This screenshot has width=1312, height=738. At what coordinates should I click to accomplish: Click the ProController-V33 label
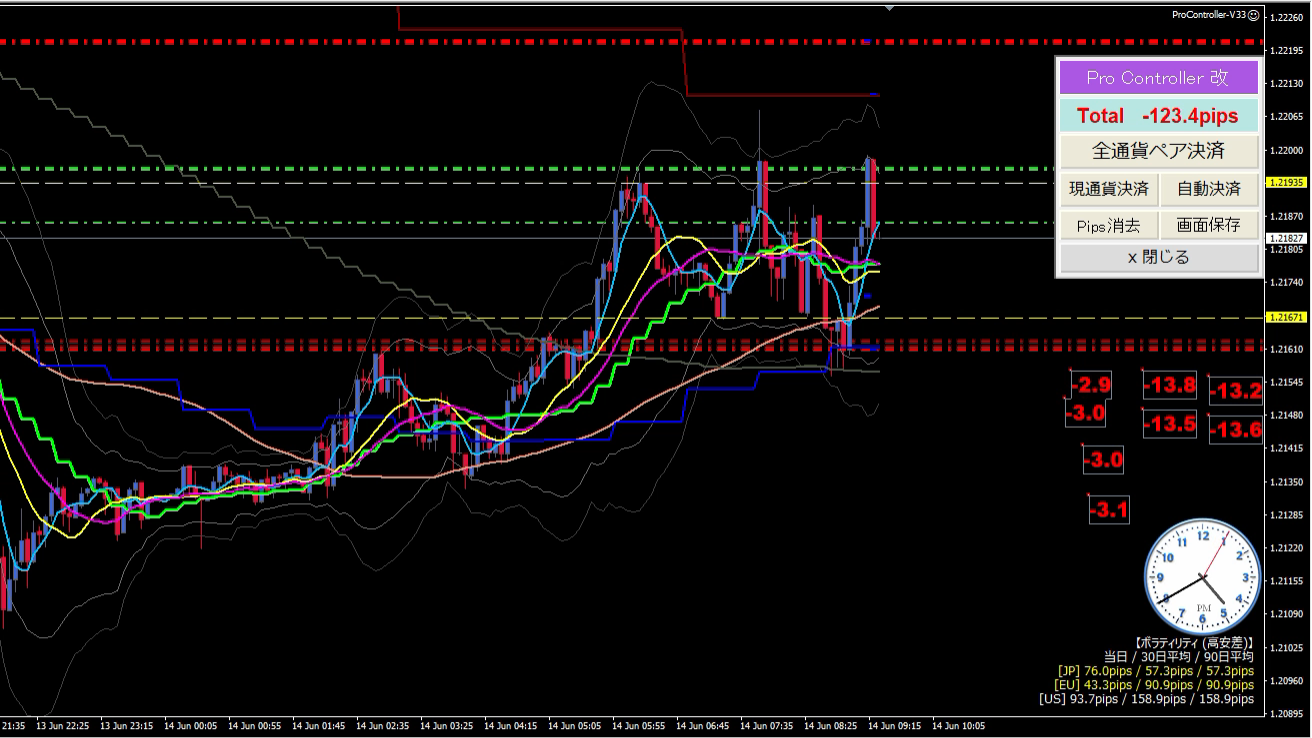point(1209,15)
